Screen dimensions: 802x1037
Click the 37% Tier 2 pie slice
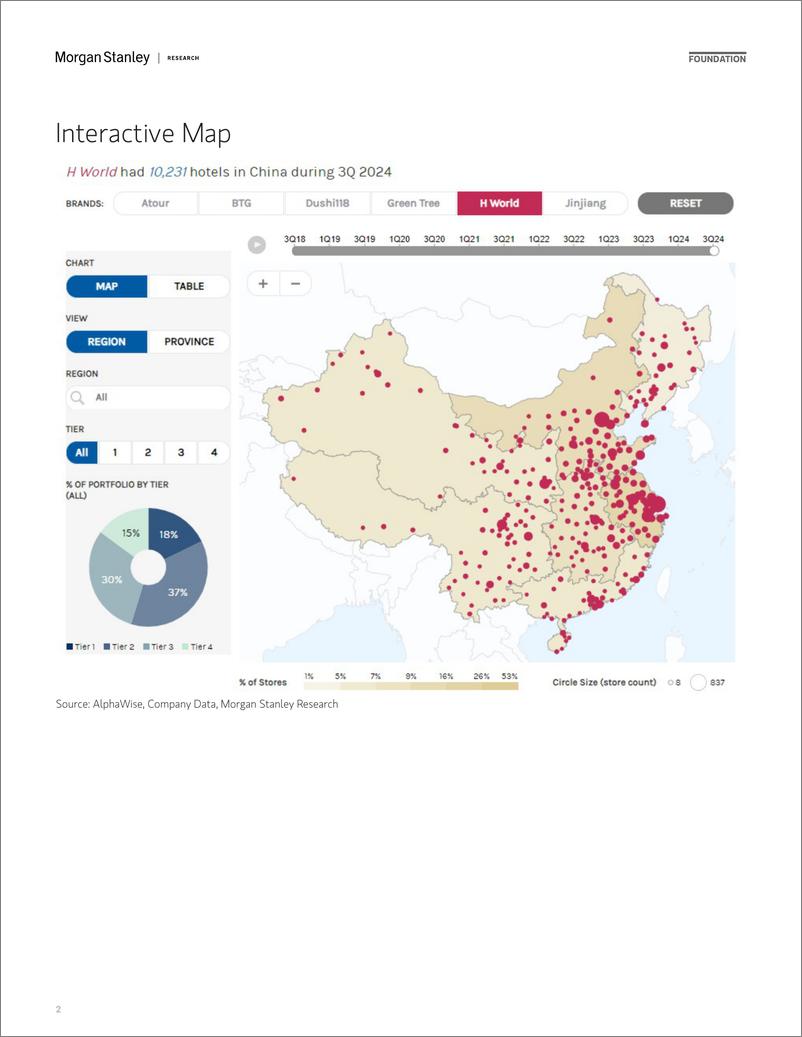tap(179, 592)
